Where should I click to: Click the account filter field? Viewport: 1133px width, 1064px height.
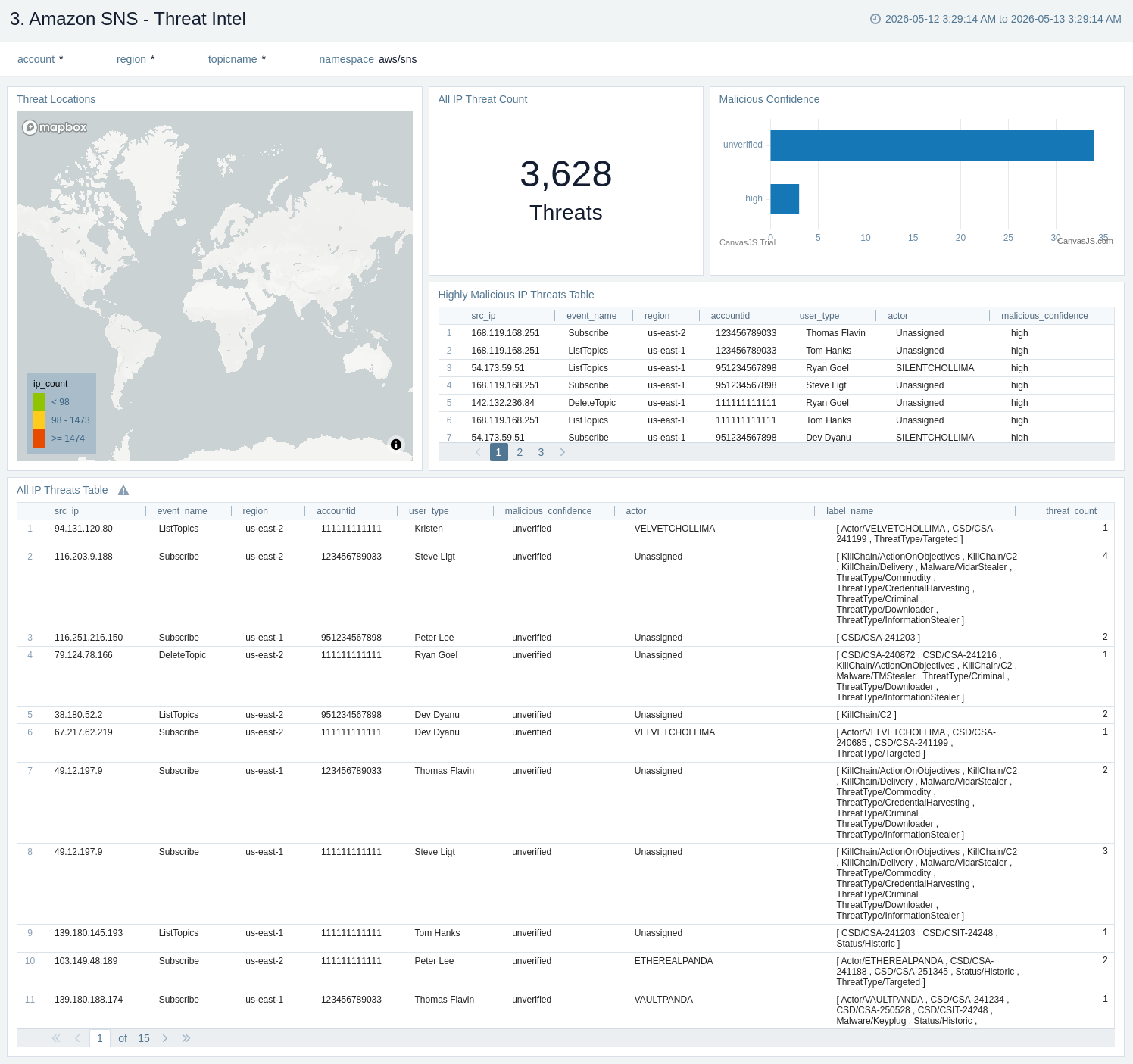(x=78, y=59)
